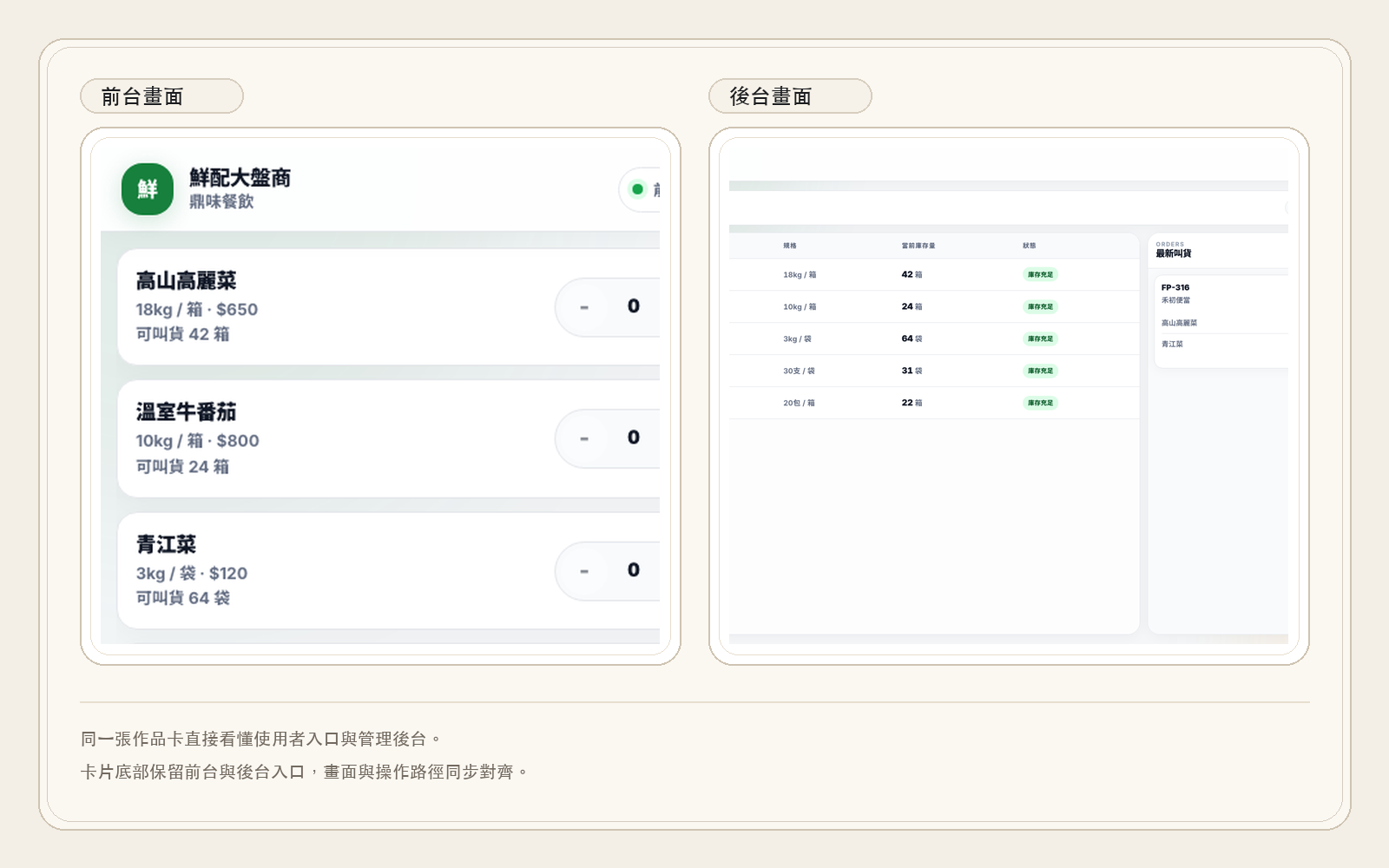Click the '18kg / 箱 · $650' spec line
This screenshot has height=868, width=1389.
pos(196,309)
